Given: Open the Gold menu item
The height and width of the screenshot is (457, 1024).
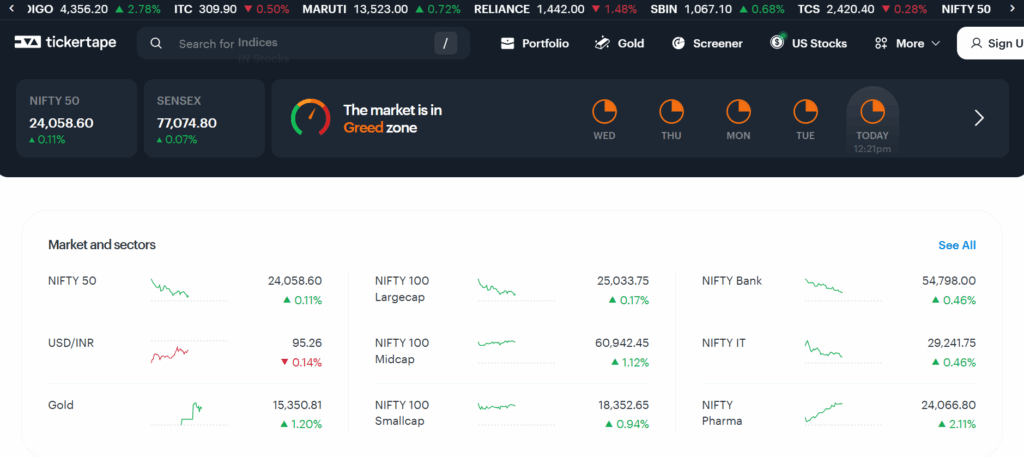Looking at the screenshot, I should coord(619,43).
